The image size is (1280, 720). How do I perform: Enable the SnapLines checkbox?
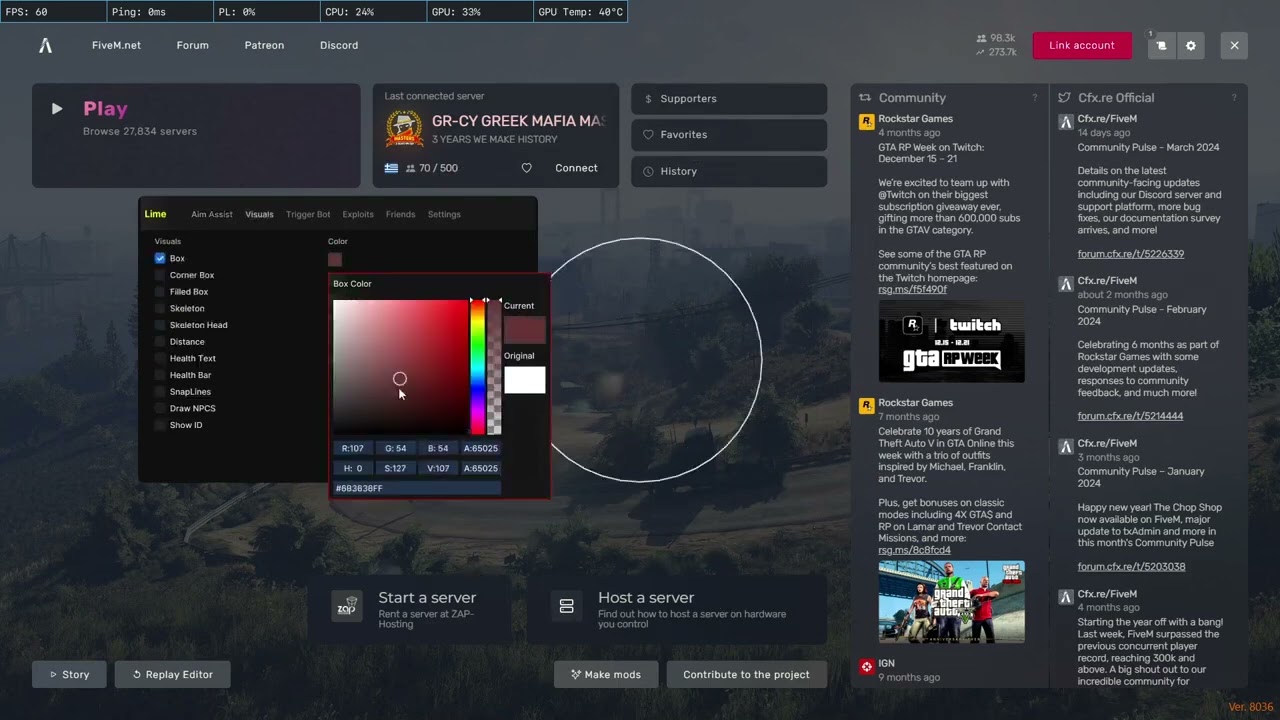[160, 392]
